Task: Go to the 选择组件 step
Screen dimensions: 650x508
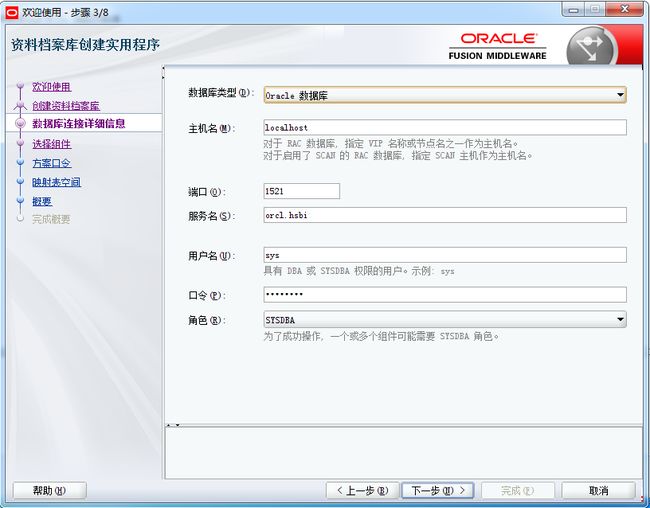Action: (x=52, y=144)
